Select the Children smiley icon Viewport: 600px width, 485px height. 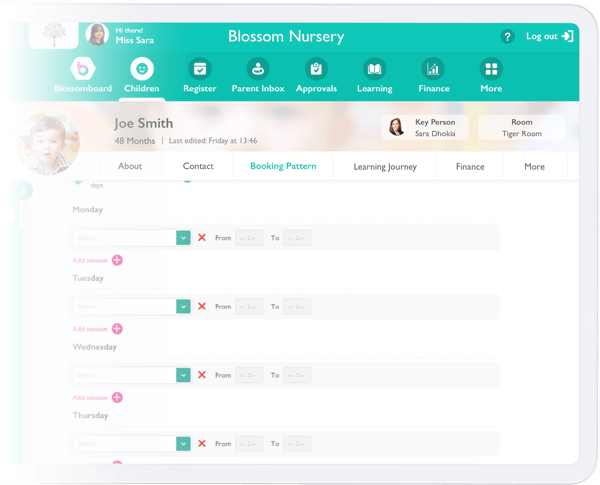pos(142,69)
